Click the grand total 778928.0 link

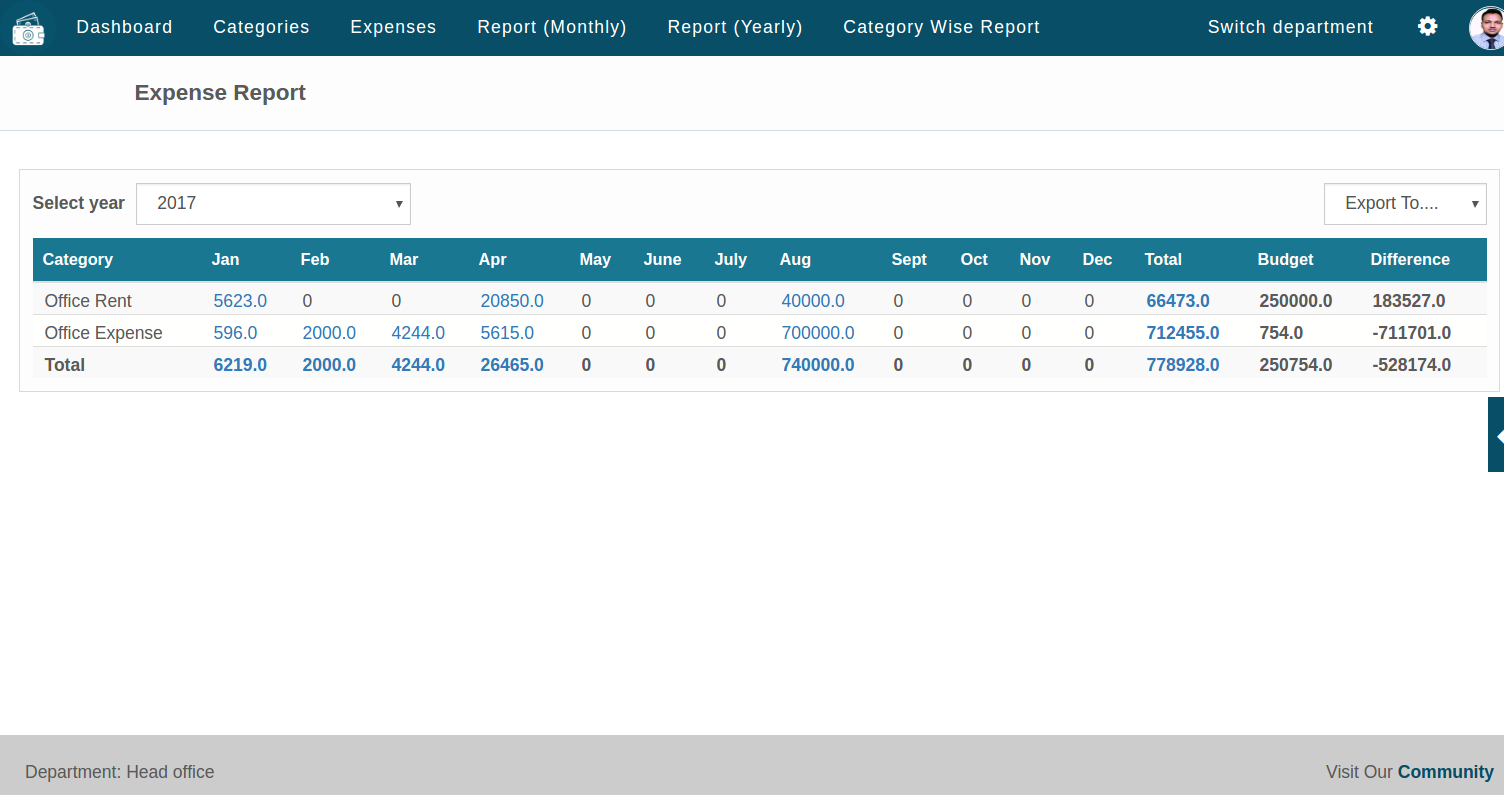(1183, 365)
